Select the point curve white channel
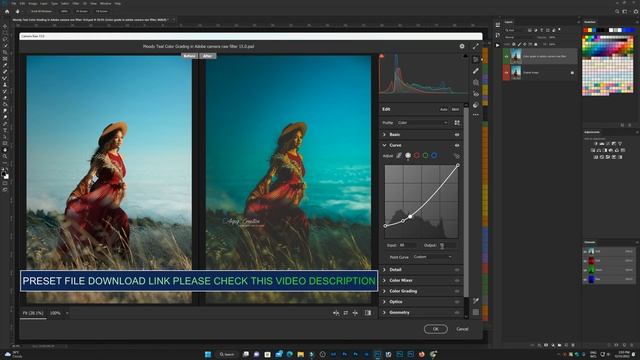This screenshot has width=640, height=360. pos(408,156)
